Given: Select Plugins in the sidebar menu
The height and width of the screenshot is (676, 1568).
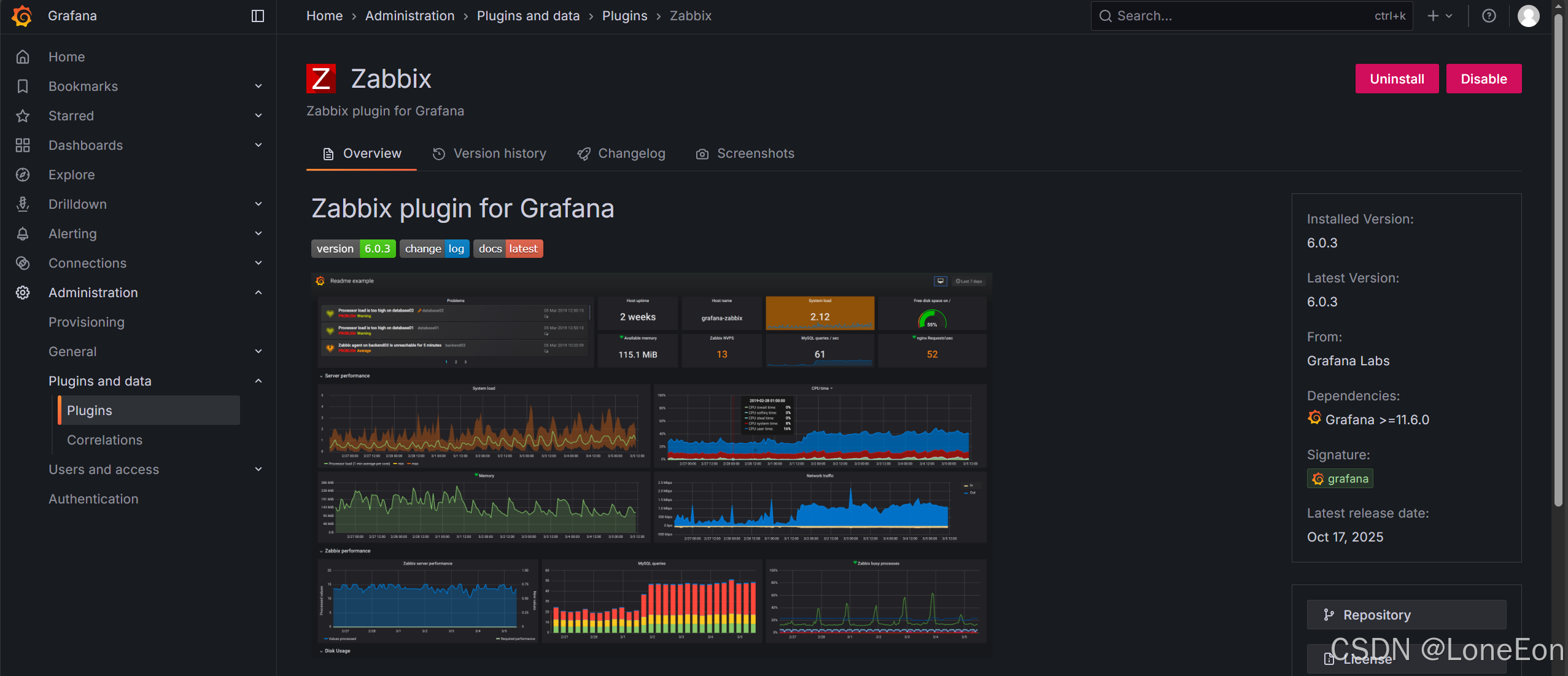Looking at the screenshot, I should [149, 411].
